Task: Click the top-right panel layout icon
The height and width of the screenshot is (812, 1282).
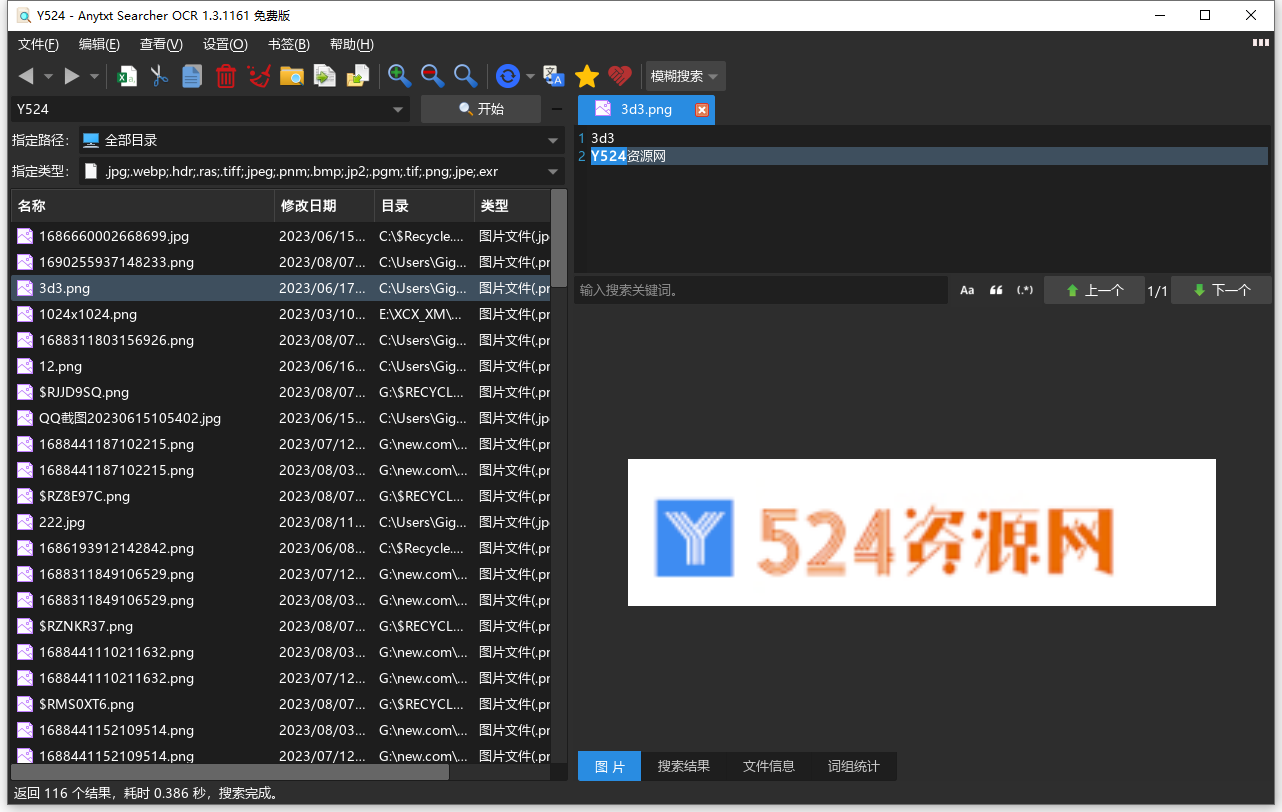Action: [1261, 43]
